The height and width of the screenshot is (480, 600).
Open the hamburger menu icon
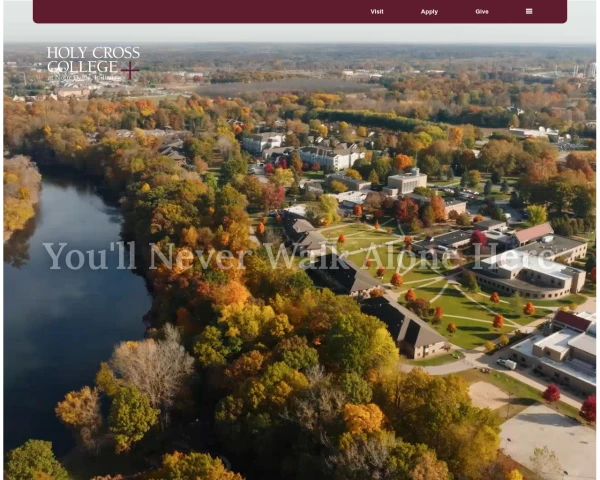(529, 11)
